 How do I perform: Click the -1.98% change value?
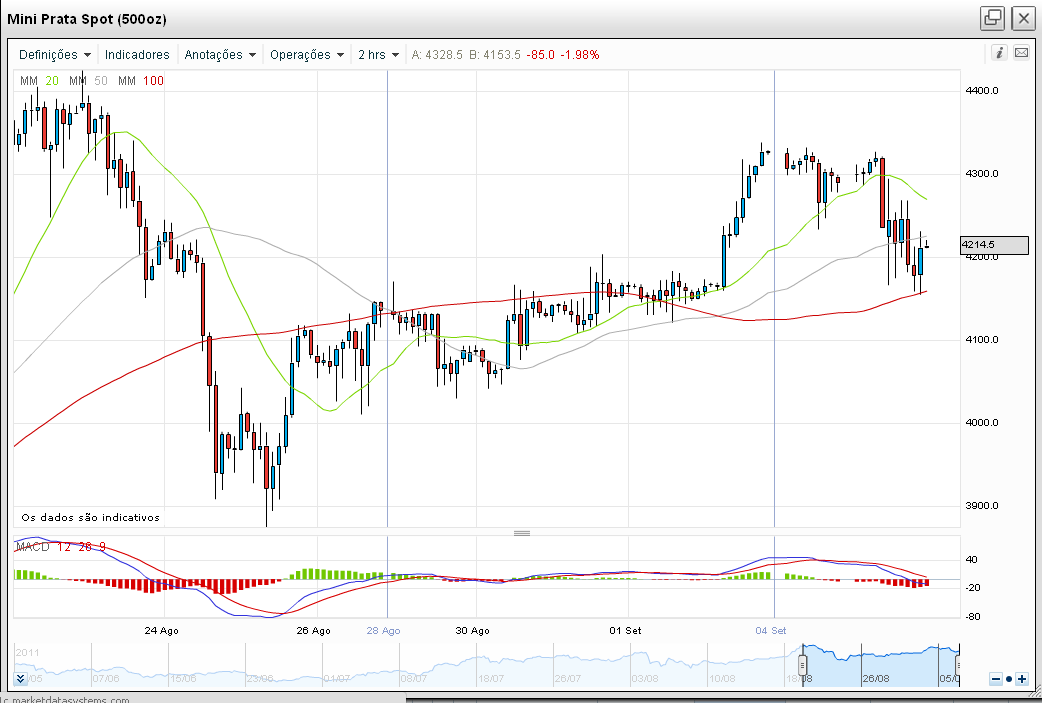click(x=580, y=54)
